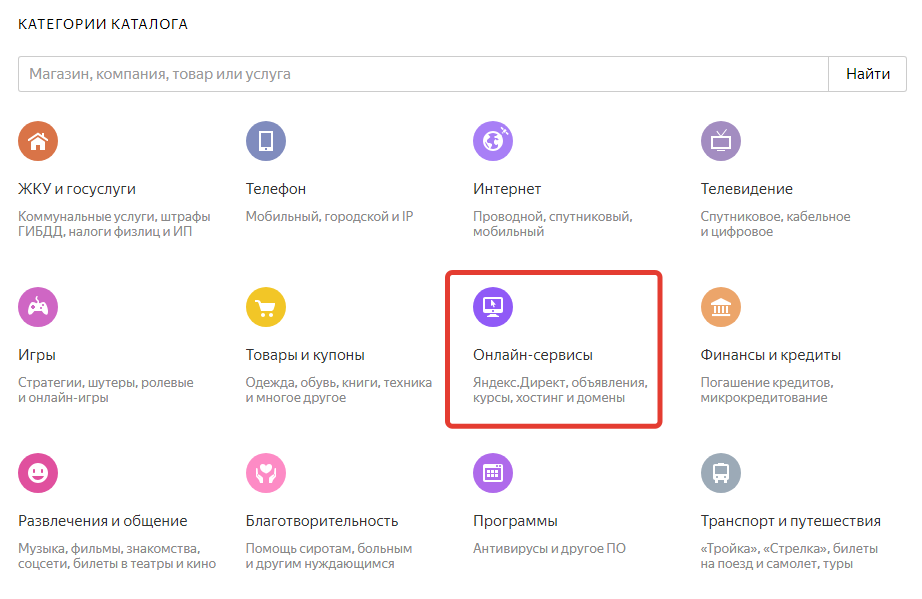This screenshot has height=599, width=922.
Task: Go to Транспорт и путешествия category
Action: [790, 521]
